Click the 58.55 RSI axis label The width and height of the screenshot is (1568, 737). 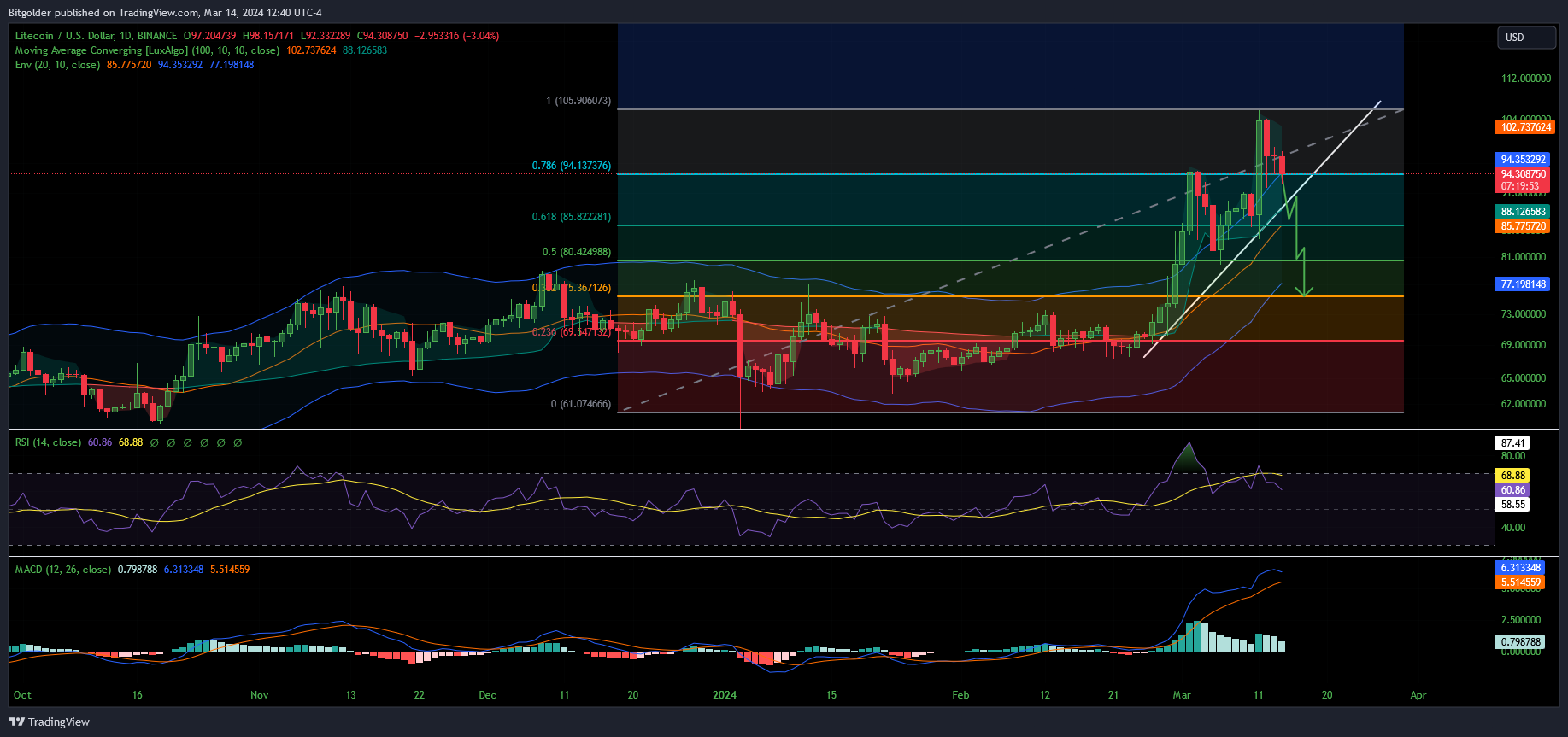pyautogui.click(x=1513, y=505)
